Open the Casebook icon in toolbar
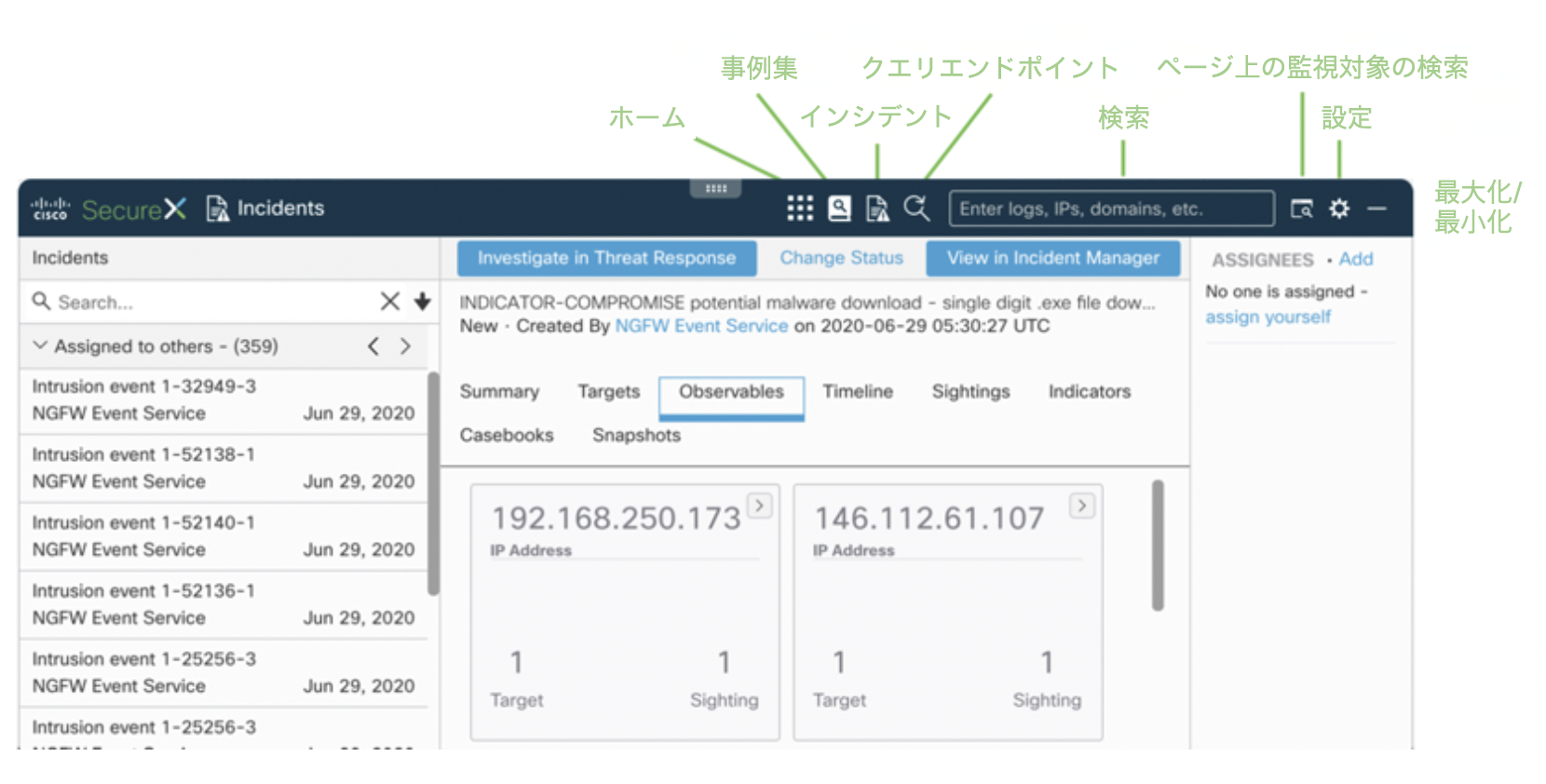This screenshot has height=784, width=1546. (x=839, y=209)
